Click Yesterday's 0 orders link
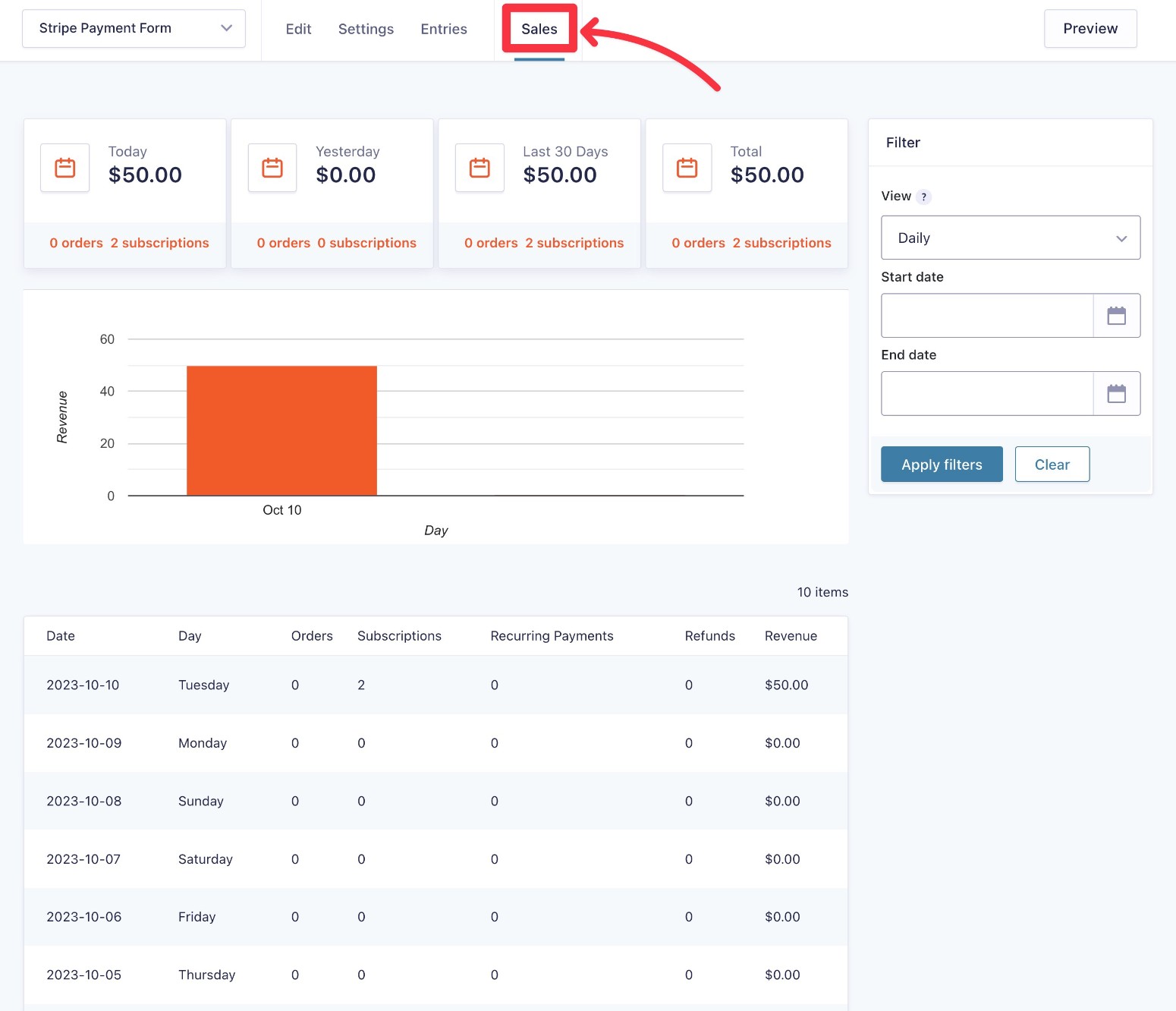This screenshot has height=1011, width=1176. pos(283,243)
